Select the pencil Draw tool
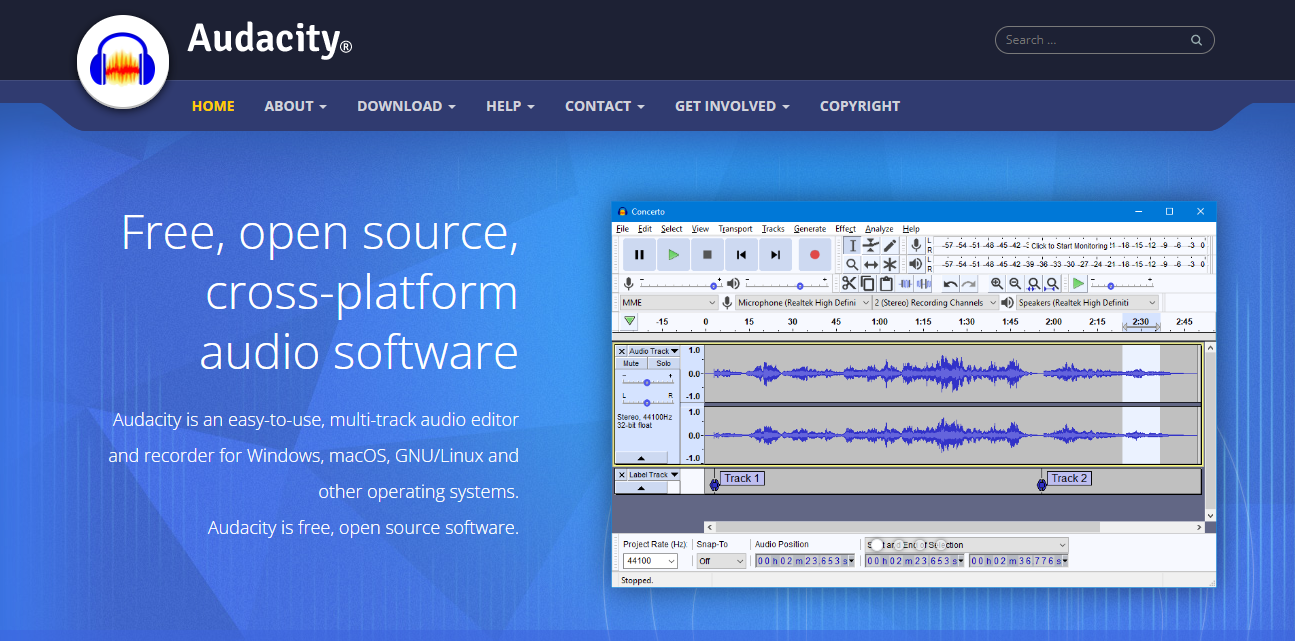The width and height of the screenshot is (1295, 641). click(890, 245)
